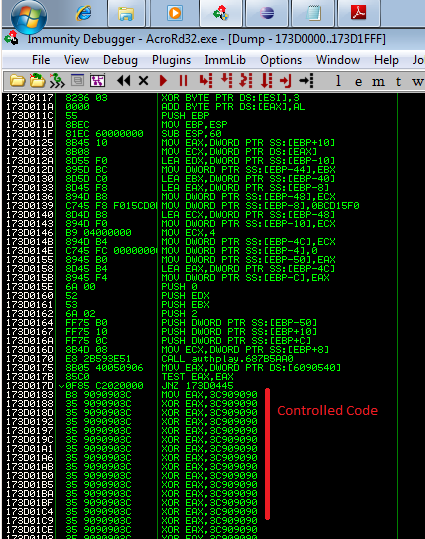Click the Execute till return icon
This screenshot has height=539, width=425.
[285, 81]
